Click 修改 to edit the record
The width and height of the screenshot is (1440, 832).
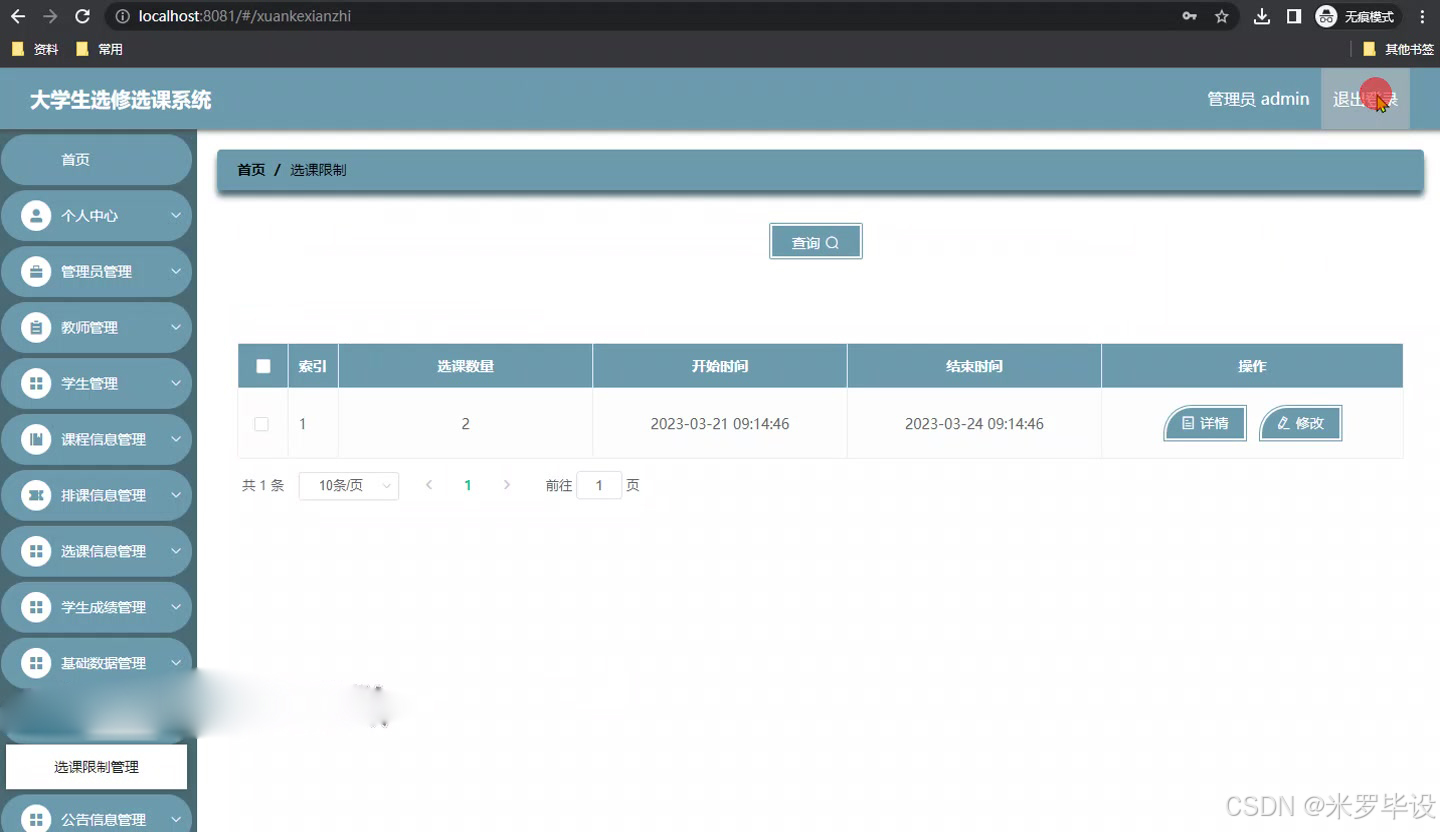[1300, 423]
